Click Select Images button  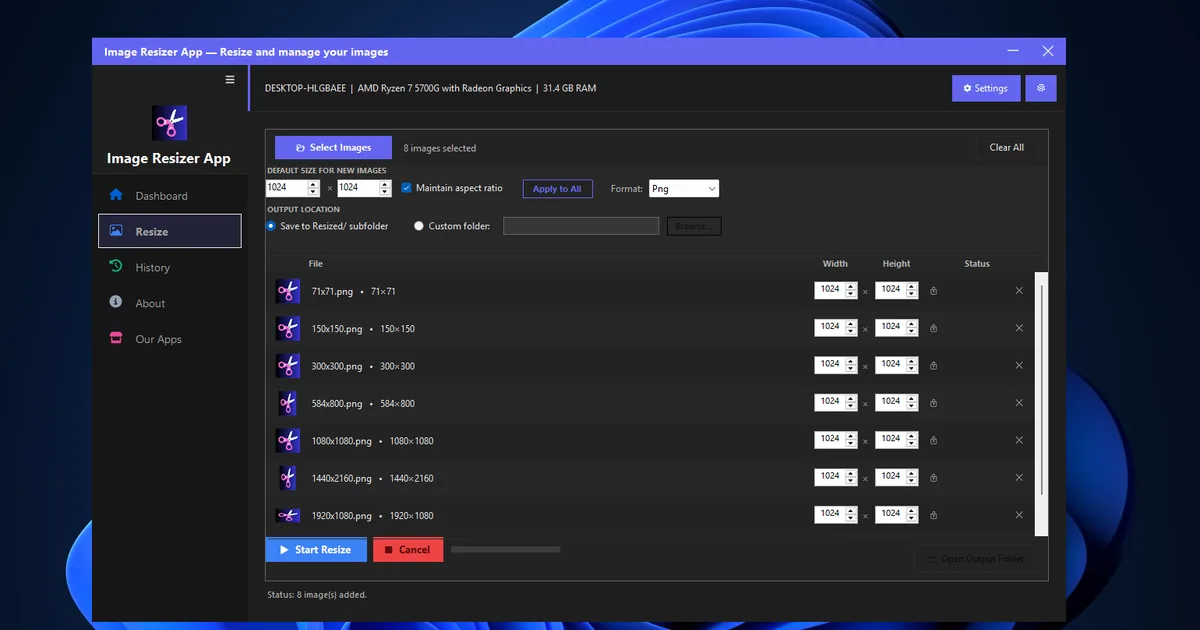(333, 147)
